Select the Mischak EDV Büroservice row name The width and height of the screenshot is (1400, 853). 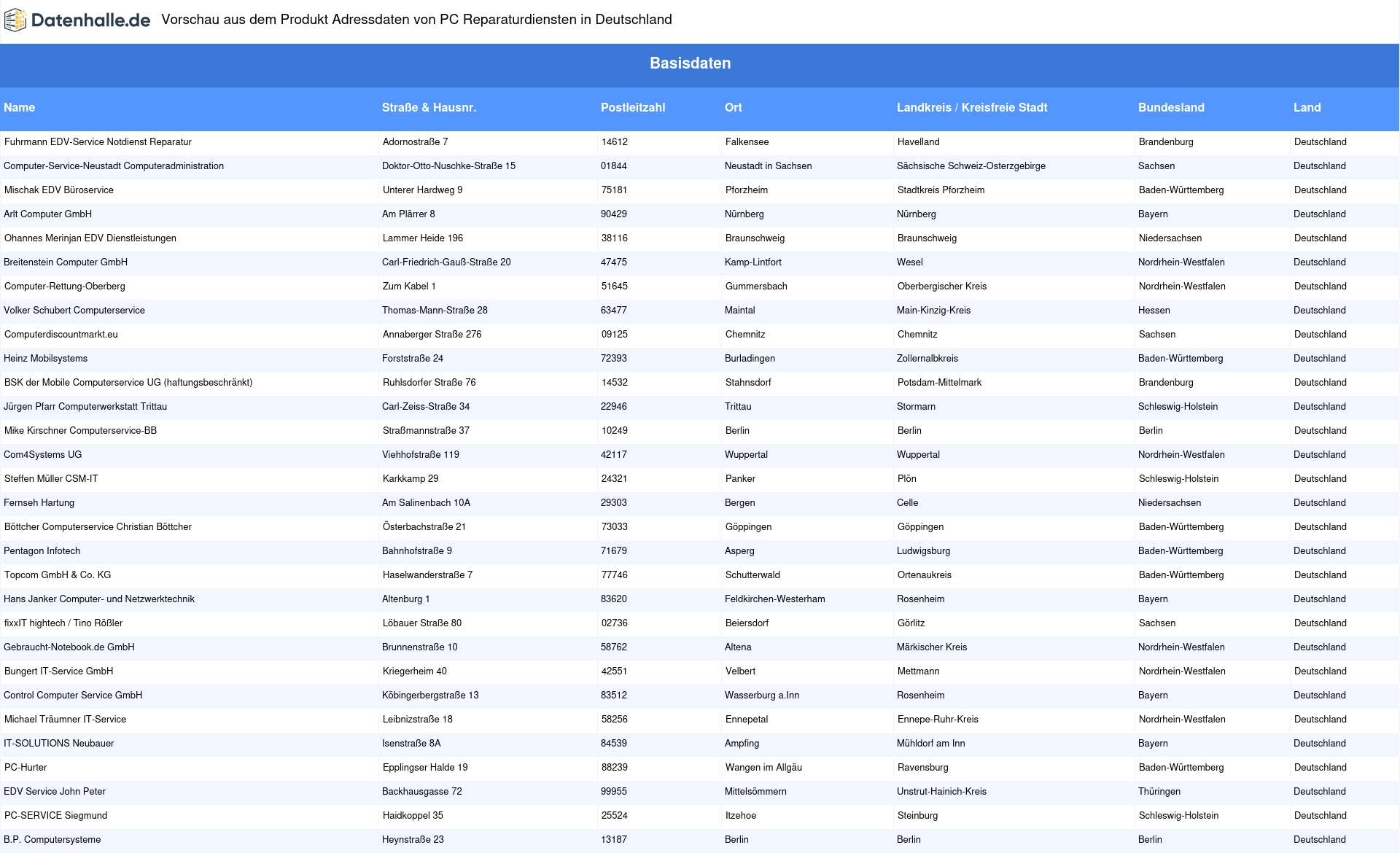tap(59, 190)
